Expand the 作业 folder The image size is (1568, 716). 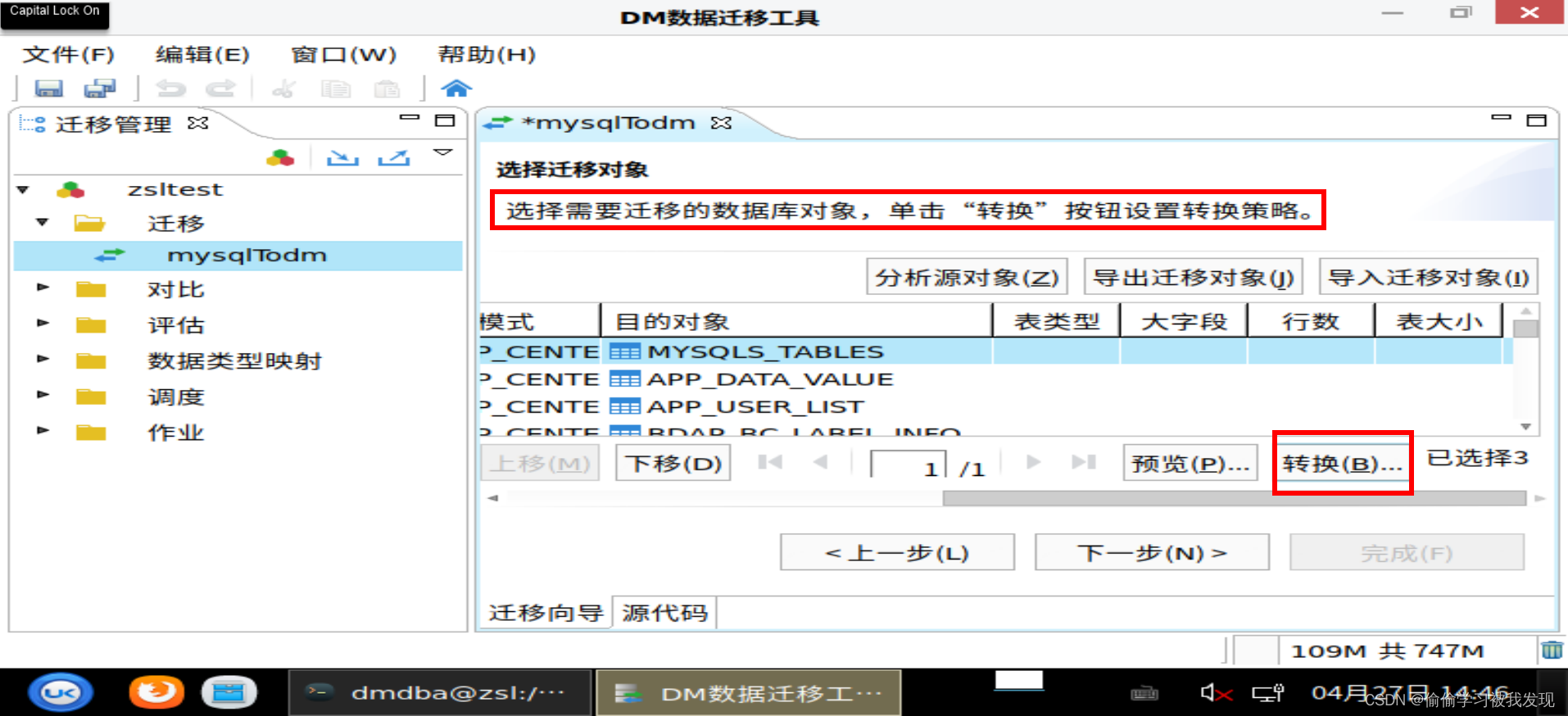pos(43,430)
